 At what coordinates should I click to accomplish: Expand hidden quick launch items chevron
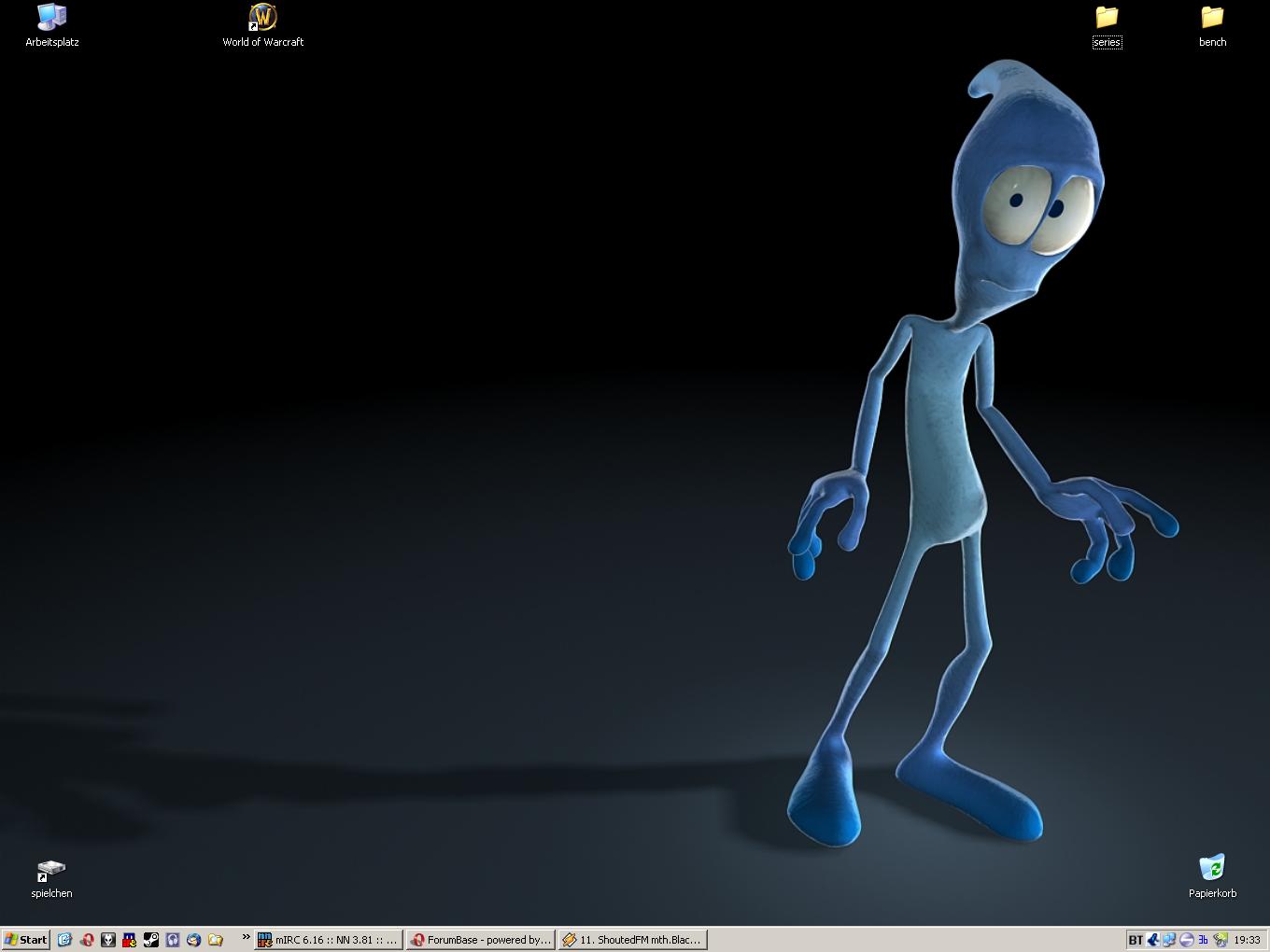[x=246, y=937]
